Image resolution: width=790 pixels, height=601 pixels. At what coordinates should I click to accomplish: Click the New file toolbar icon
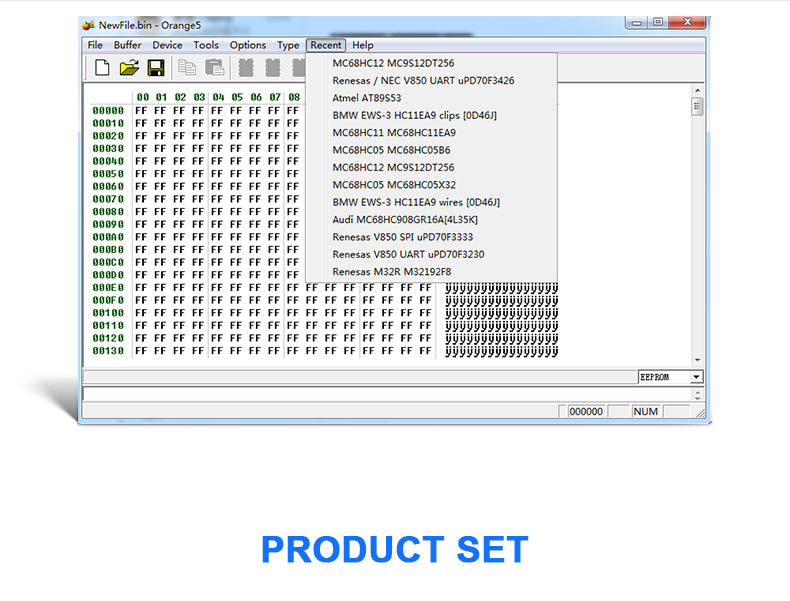[102, 68]
